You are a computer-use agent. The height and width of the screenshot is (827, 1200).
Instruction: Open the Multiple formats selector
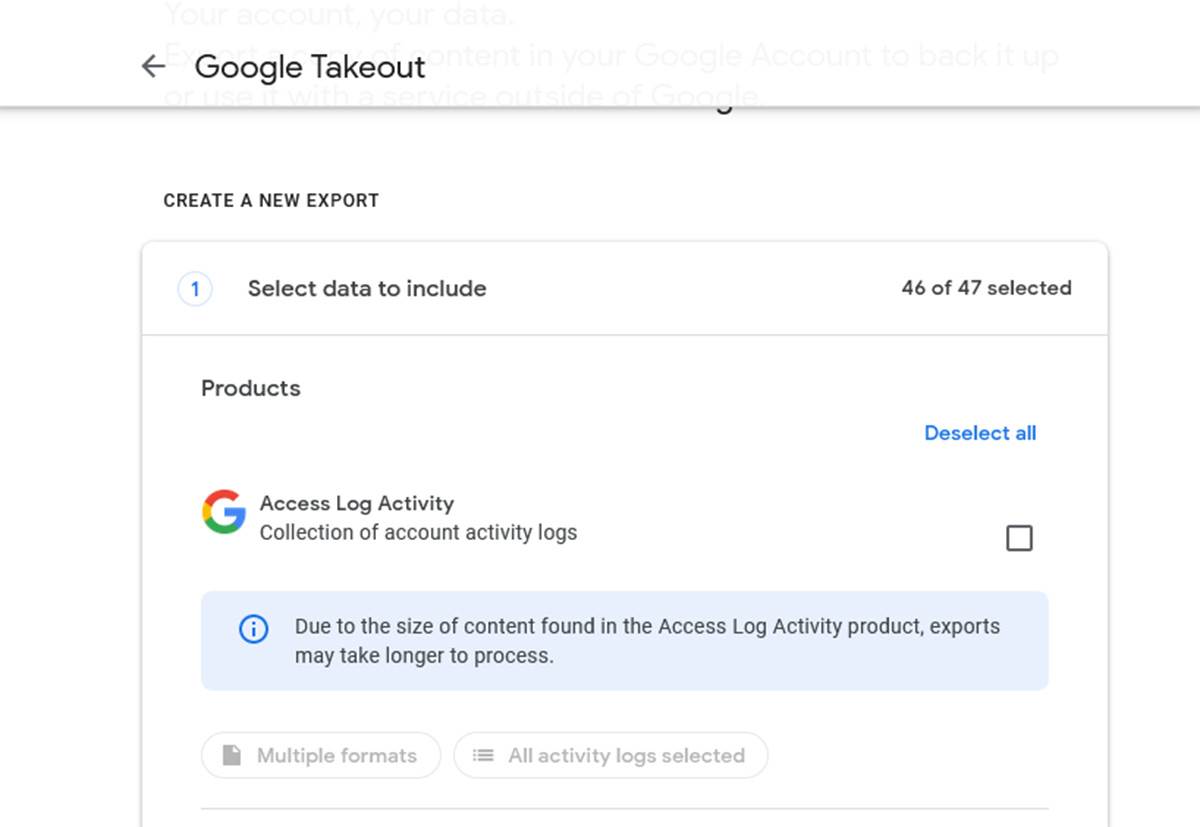pyautogui.click(x=320, y=755)
